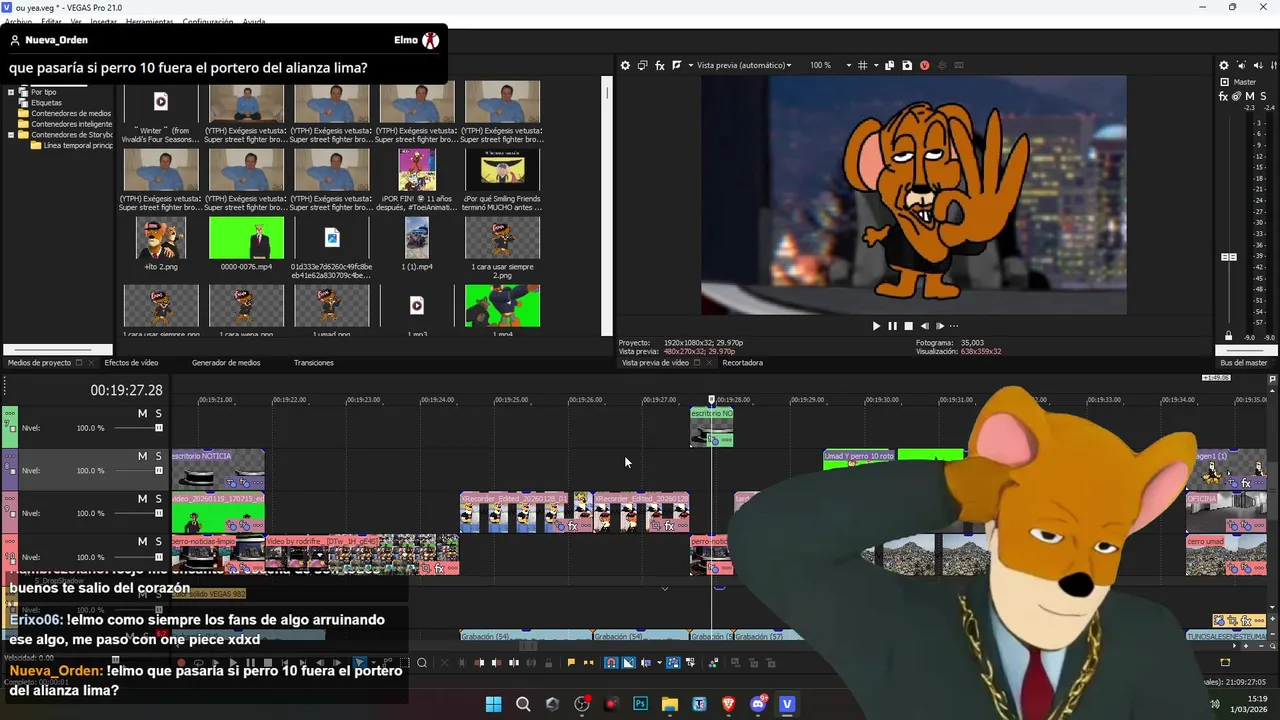Screen dimensions: 1280x720
Task: Open Brave browser from the taskbar
Action: (x=728, y=704)
